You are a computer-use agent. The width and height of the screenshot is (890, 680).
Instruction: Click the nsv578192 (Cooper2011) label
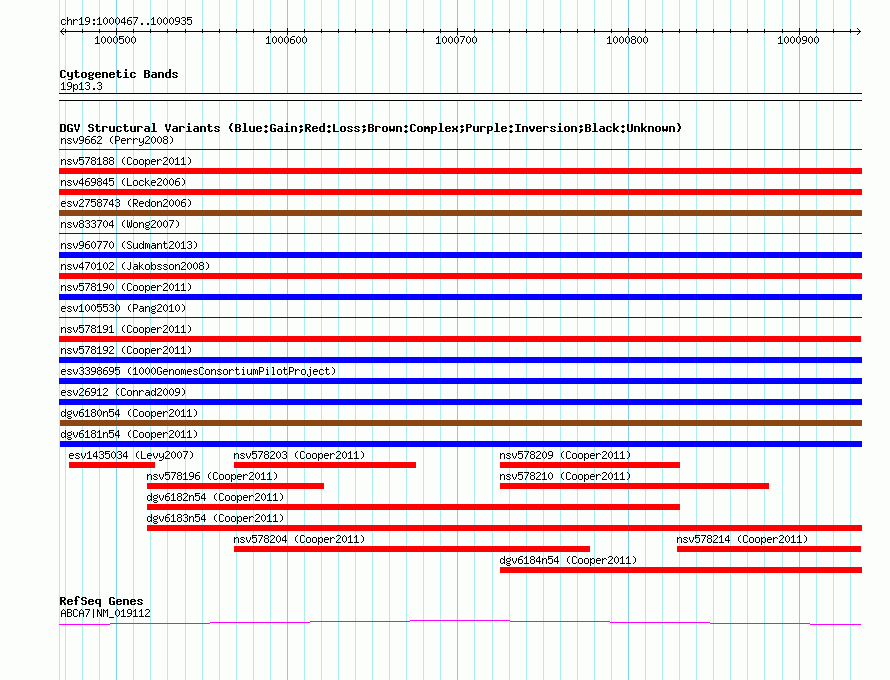[126, 350]
